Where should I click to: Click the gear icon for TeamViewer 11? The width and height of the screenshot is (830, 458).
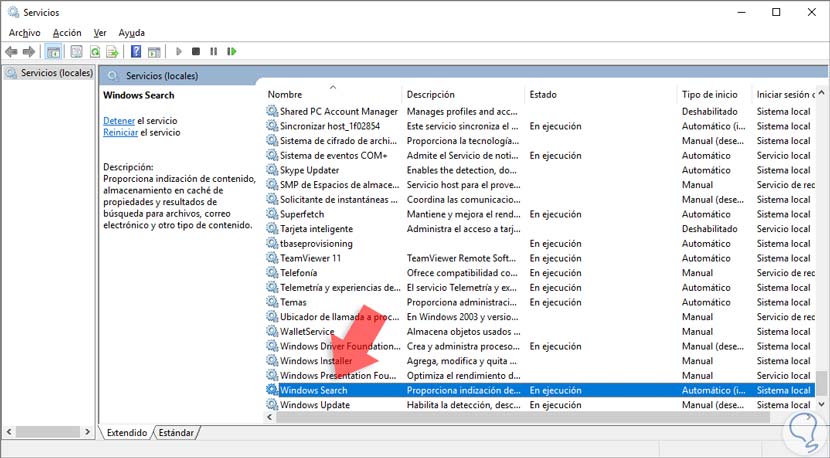tap(272, 258)
